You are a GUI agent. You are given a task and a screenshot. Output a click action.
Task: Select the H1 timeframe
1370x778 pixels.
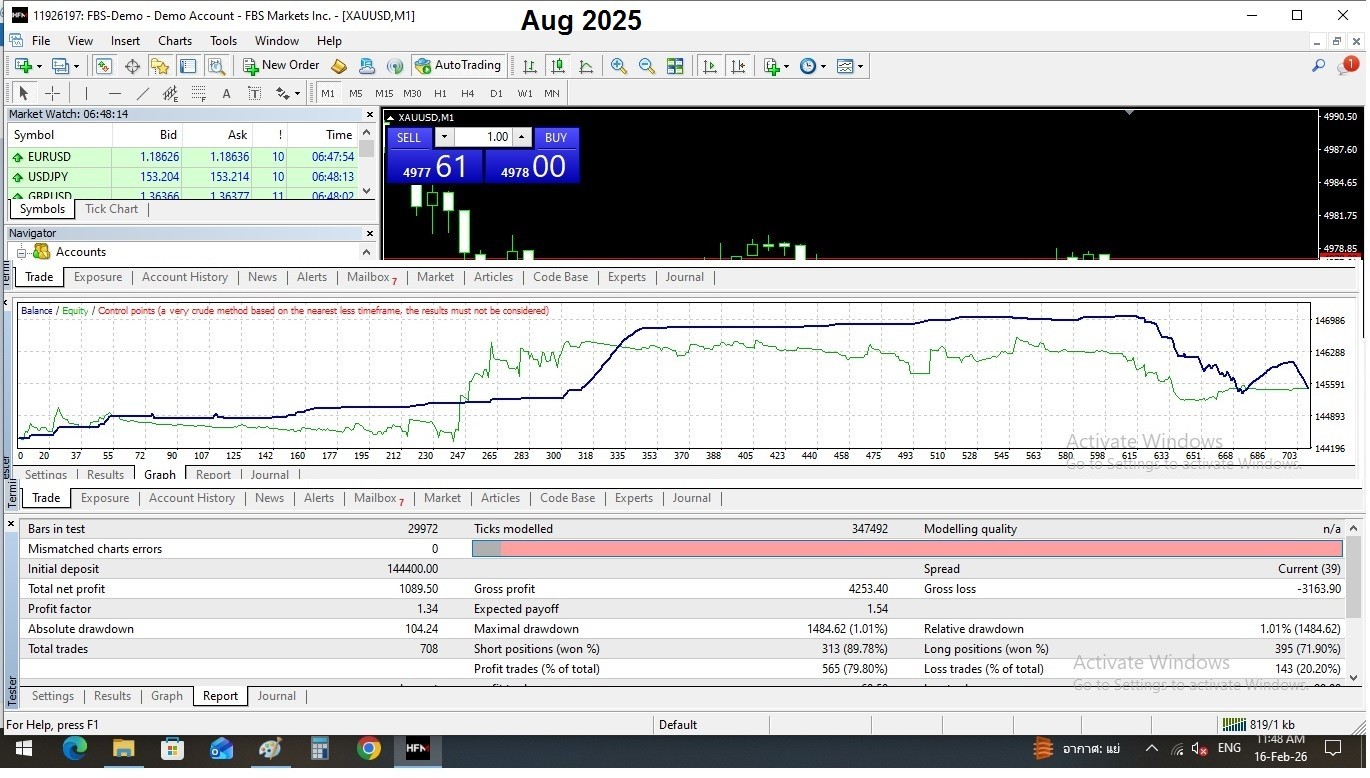440,93
